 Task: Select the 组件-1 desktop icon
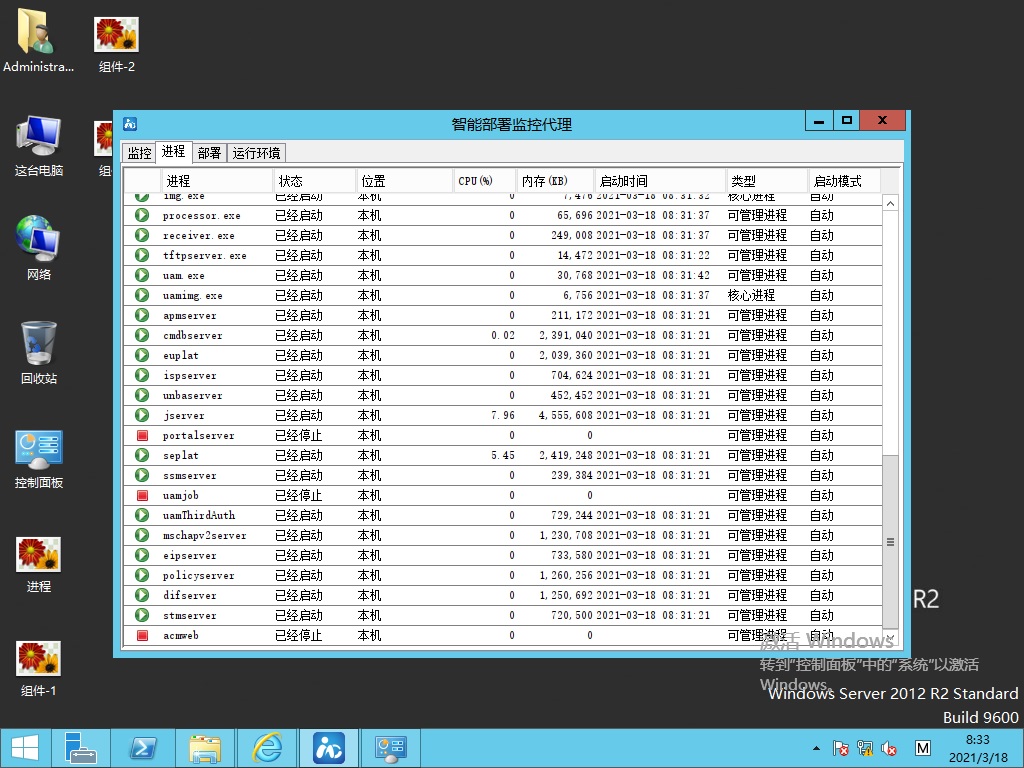coord(39,668)
